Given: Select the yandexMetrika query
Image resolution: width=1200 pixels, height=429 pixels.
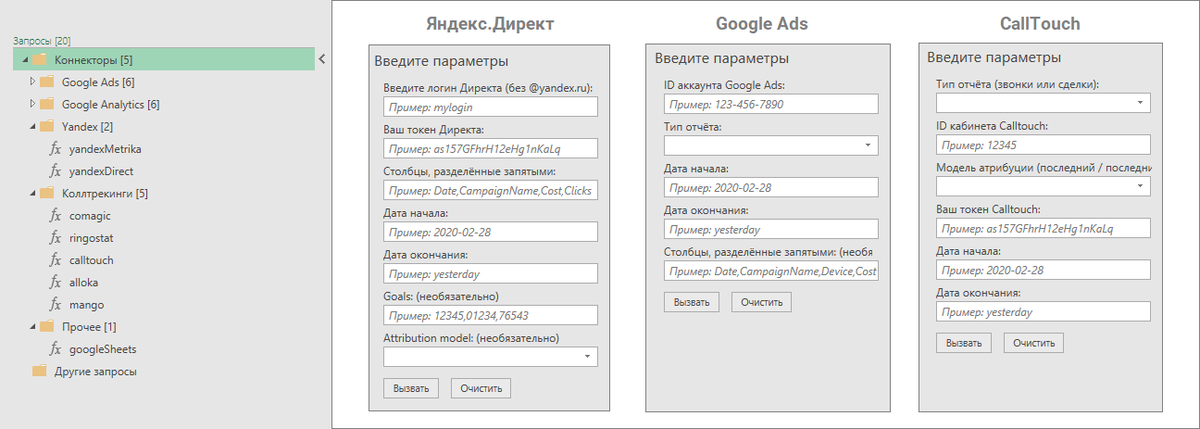Looking at the screenshot, I should click(x=105, y=149).
